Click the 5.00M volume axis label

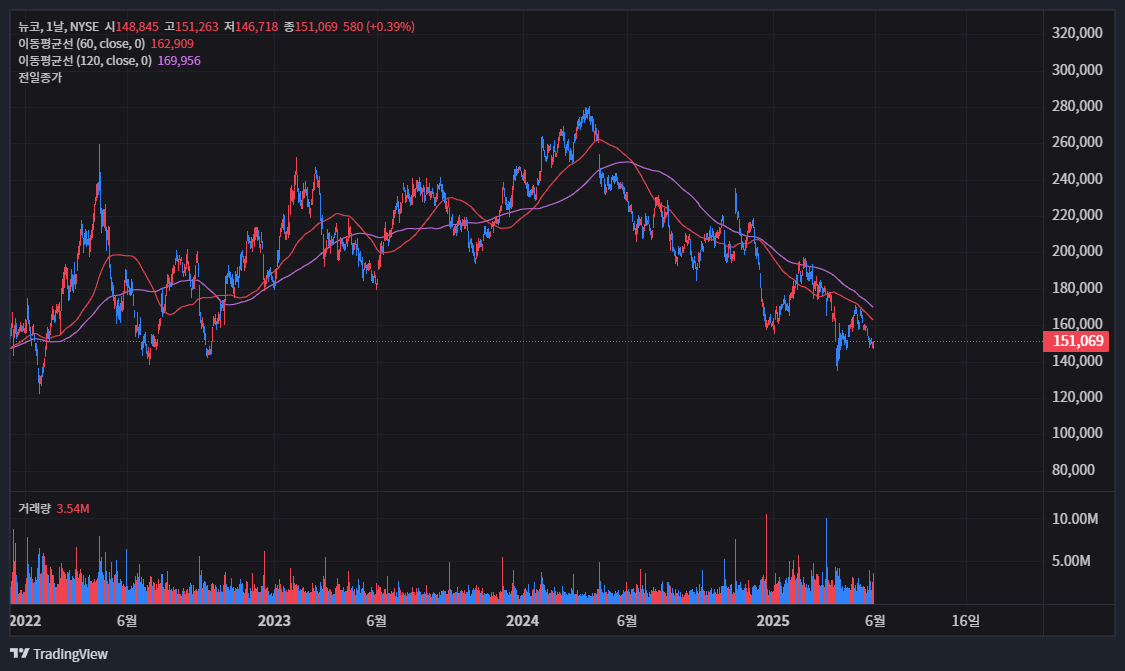1071,561
